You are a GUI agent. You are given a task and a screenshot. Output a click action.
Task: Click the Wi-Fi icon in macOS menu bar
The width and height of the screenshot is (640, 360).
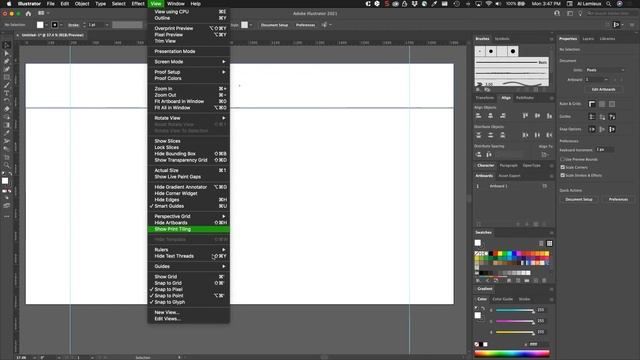tap(489, 4)
